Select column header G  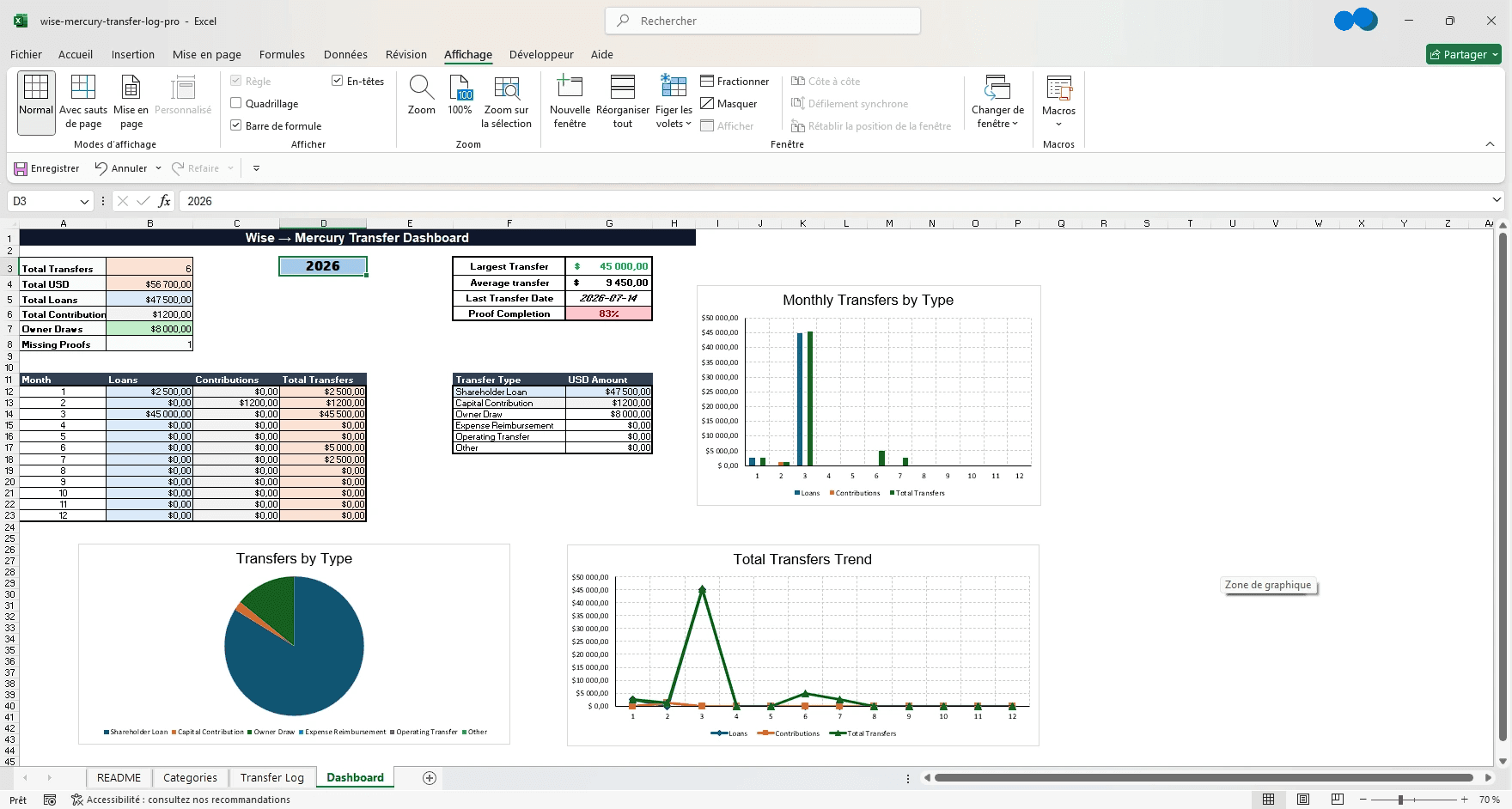pyautogui.click(x=609, y=223)
